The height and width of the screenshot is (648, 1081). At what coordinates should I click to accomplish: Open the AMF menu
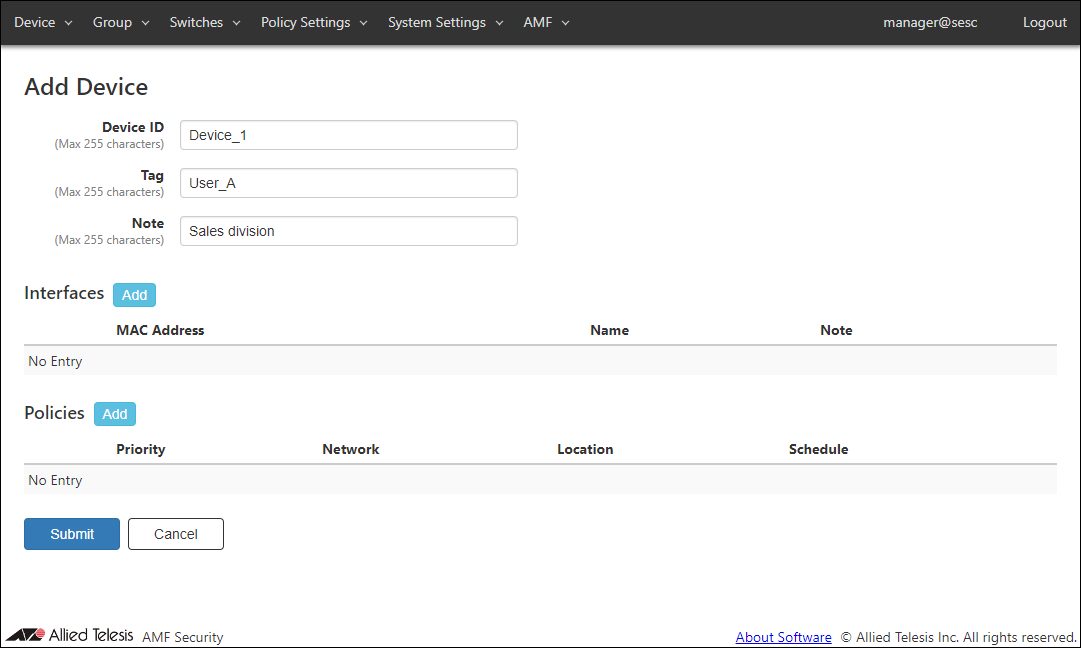click(546, 22)
